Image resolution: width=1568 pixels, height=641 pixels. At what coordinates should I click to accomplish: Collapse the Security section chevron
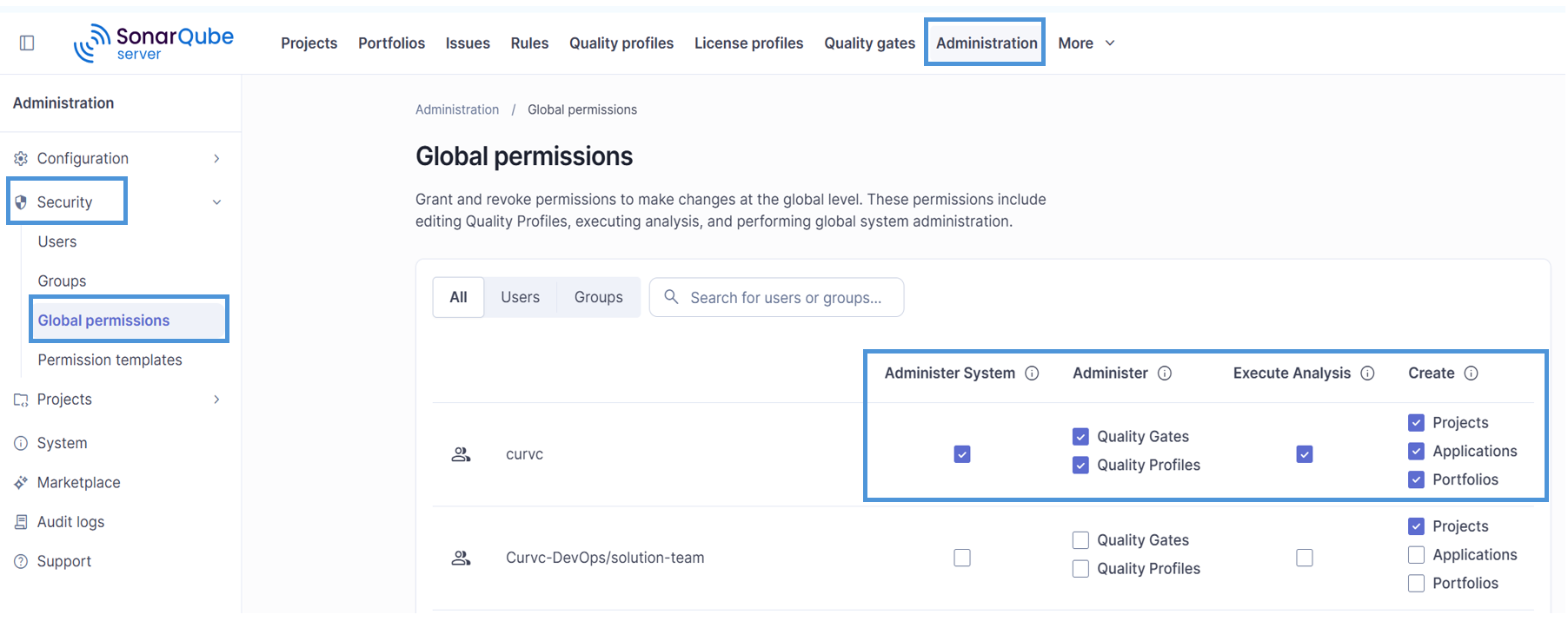tap(216, 202)
